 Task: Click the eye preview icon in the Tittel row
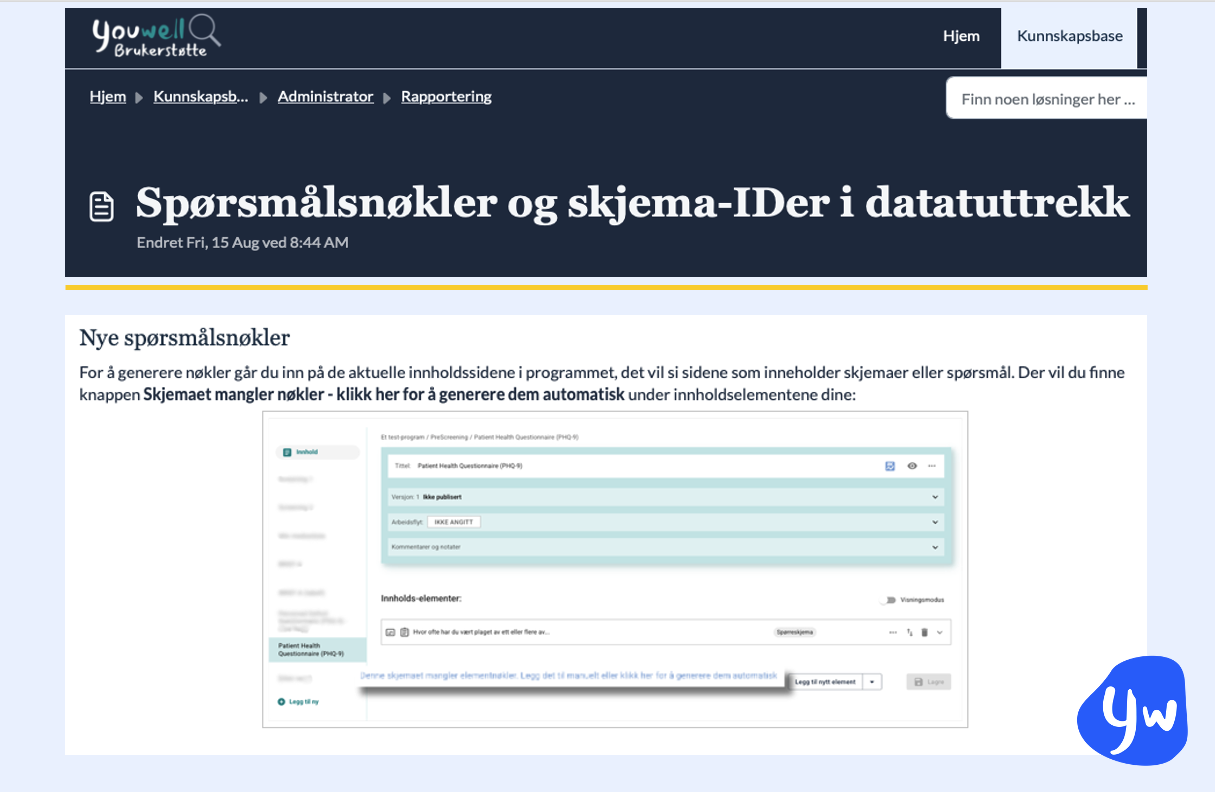pos(912,466)
